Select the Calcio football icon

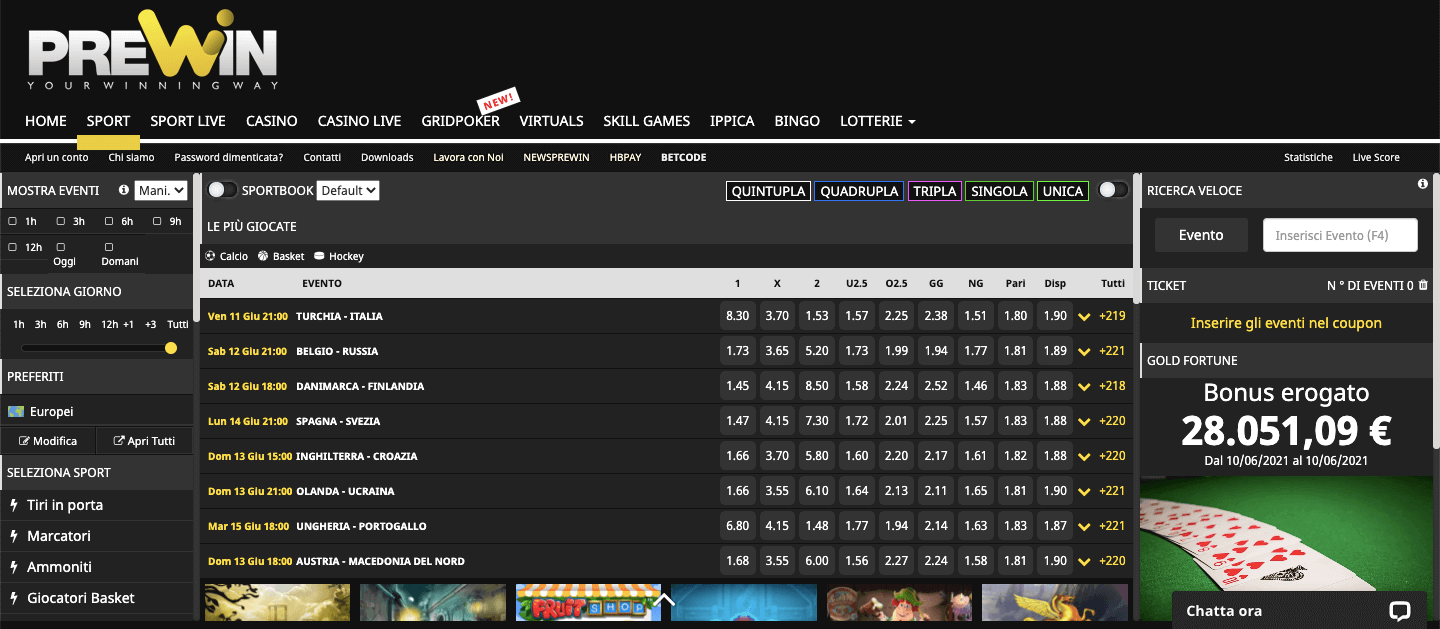(x=211, y=256)
